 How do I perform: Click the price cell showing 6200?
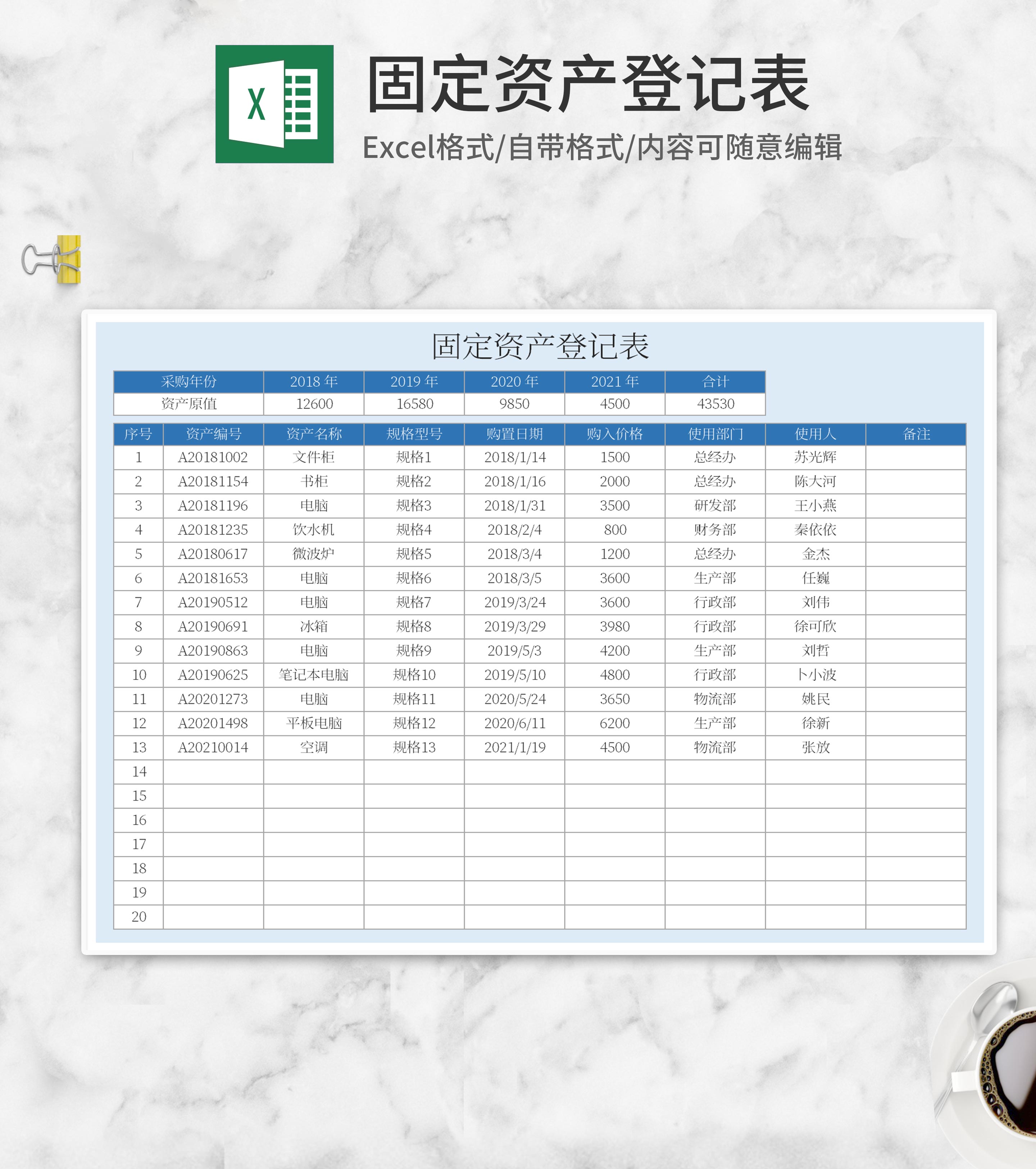(x=614, y=723)
